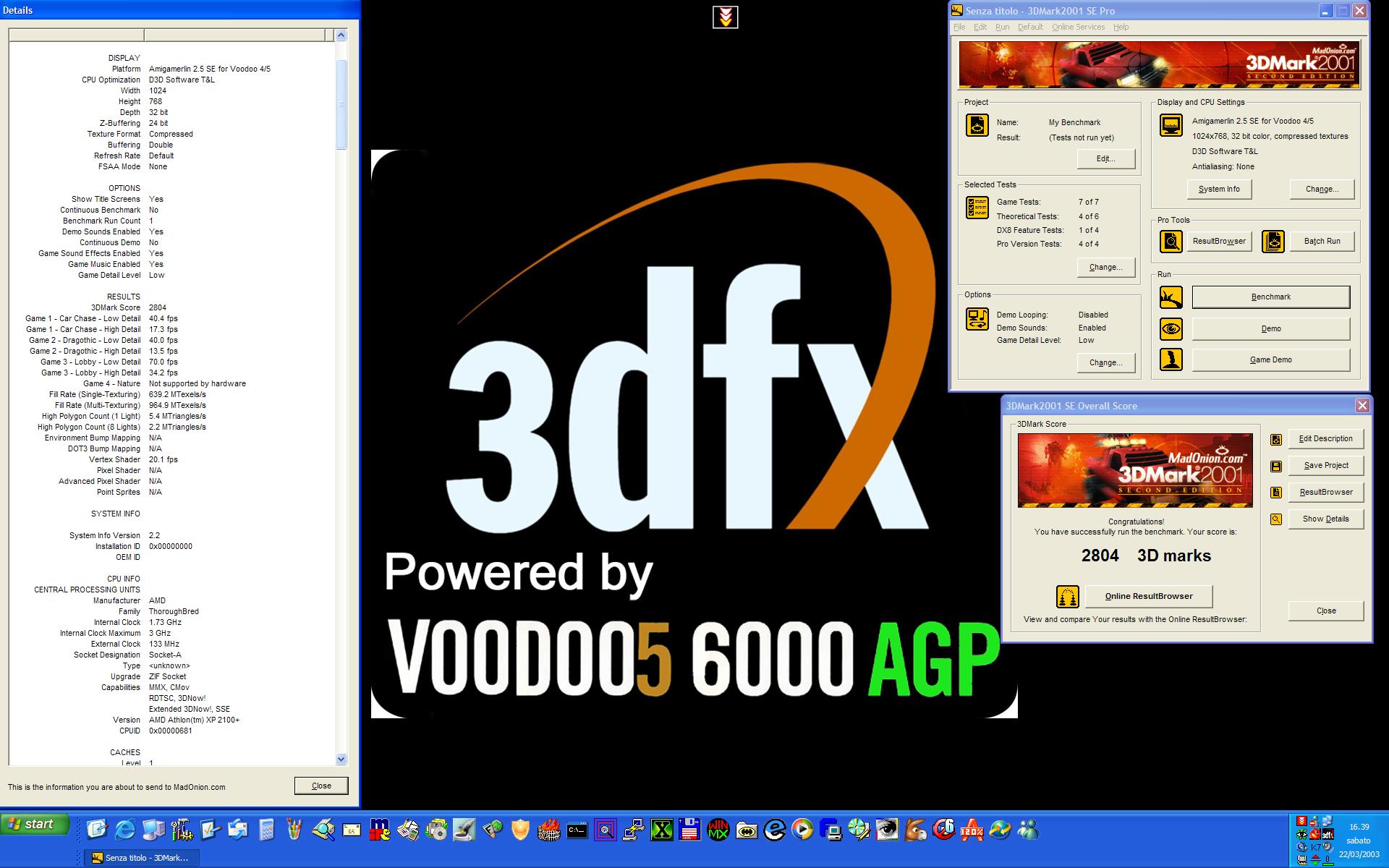The image size is (1389, 868).
Task: Click the 3DMark Score 2804 value in Details
Action: pos(158,308)
